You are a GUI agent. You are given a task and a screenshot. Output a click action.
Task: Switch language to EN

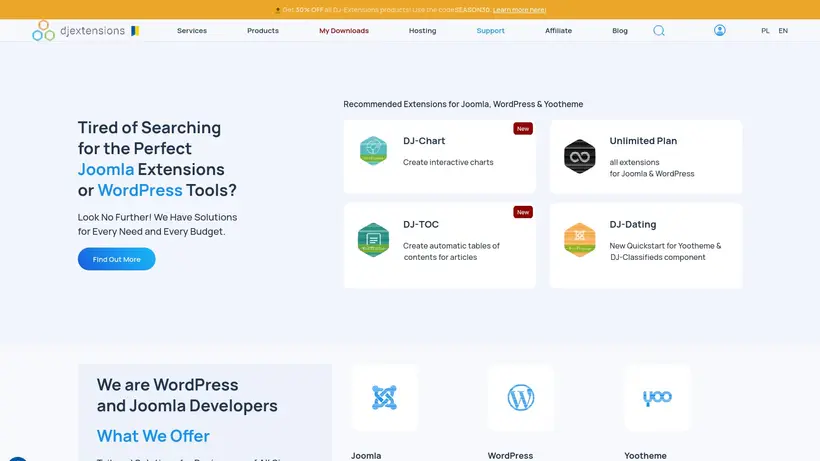[x=783, y=31]
